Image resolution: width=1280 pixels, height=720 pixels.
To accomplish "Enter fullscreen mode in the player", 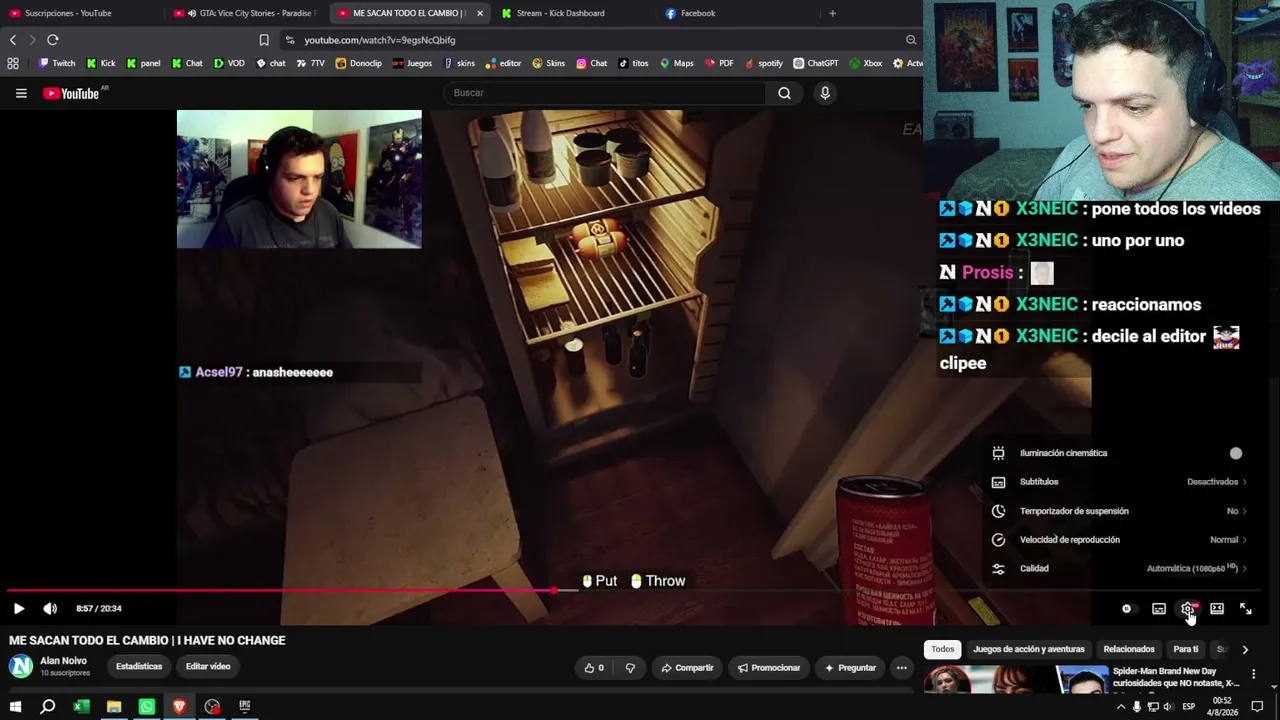I will coord(1246,608).
